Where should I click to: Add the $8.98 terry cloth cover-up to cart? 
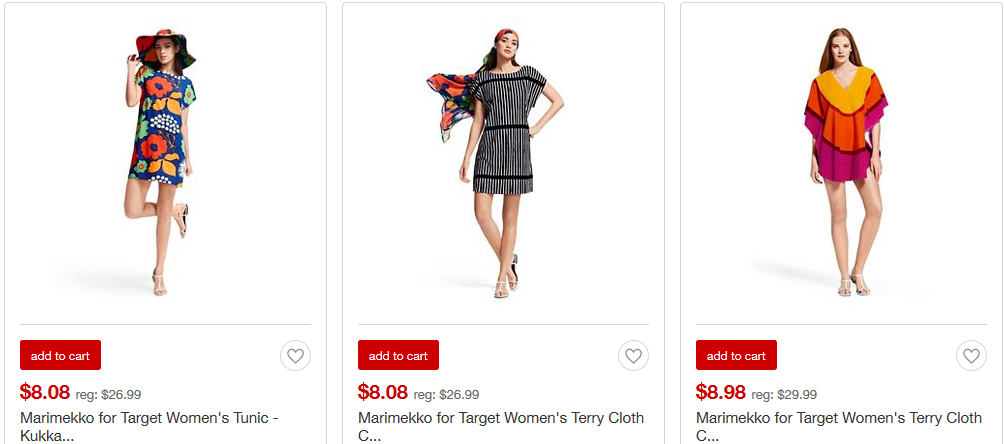coord(736,355)
